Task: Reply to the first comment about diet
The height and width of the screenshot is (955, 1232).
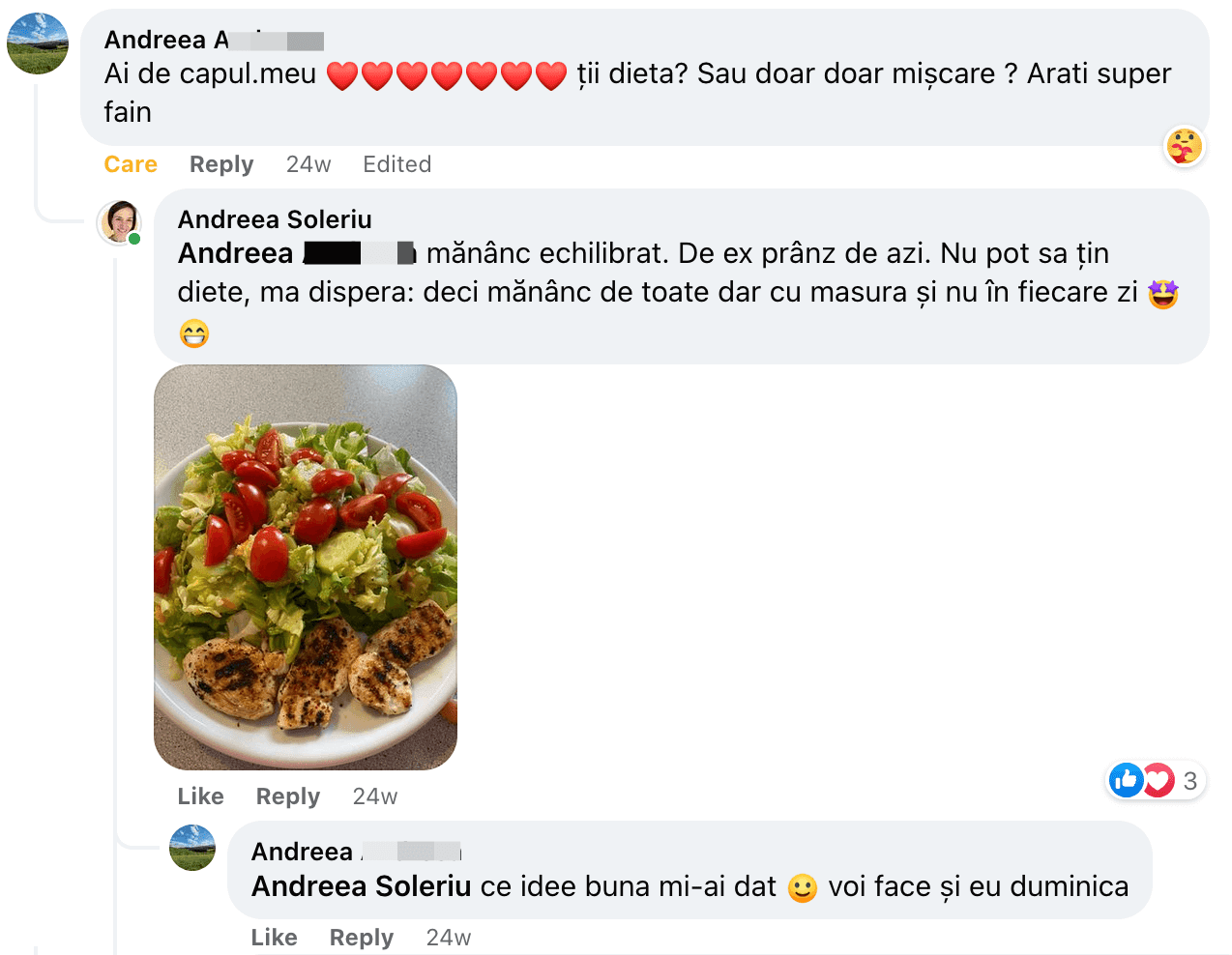Action: tap(221, 164)
